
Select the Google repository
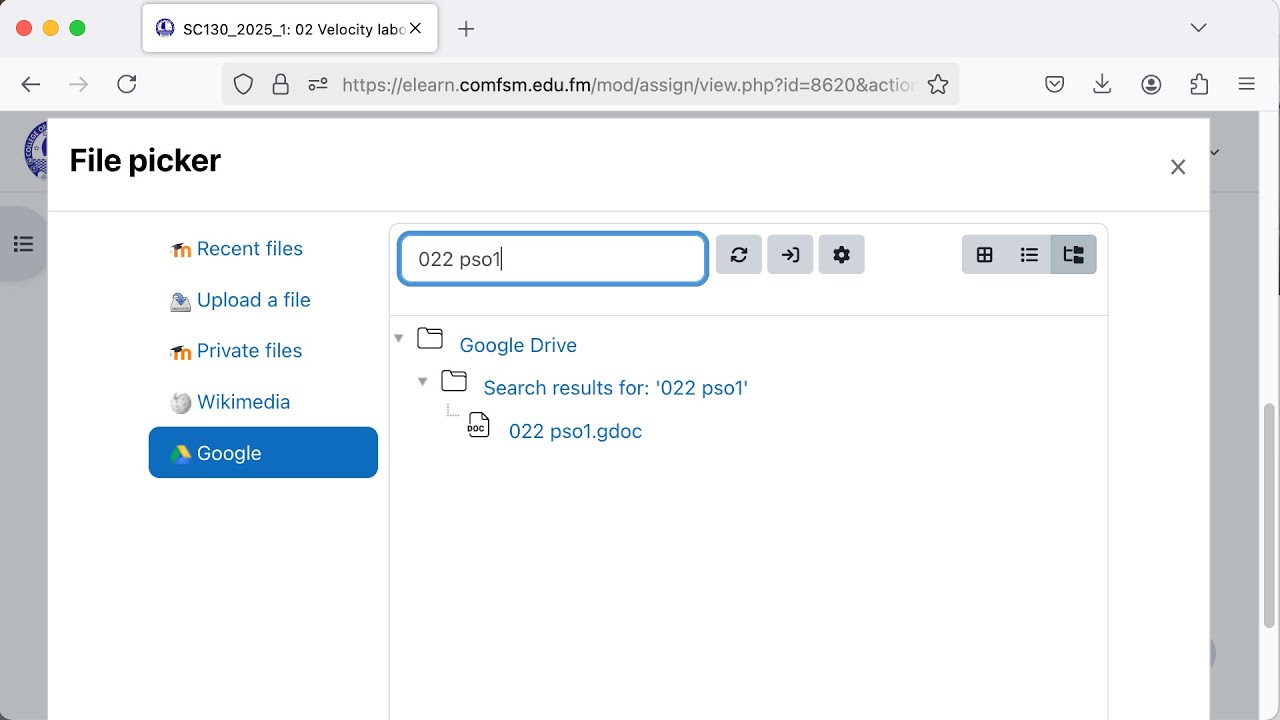pyautogui.click(x=263, y=453)
